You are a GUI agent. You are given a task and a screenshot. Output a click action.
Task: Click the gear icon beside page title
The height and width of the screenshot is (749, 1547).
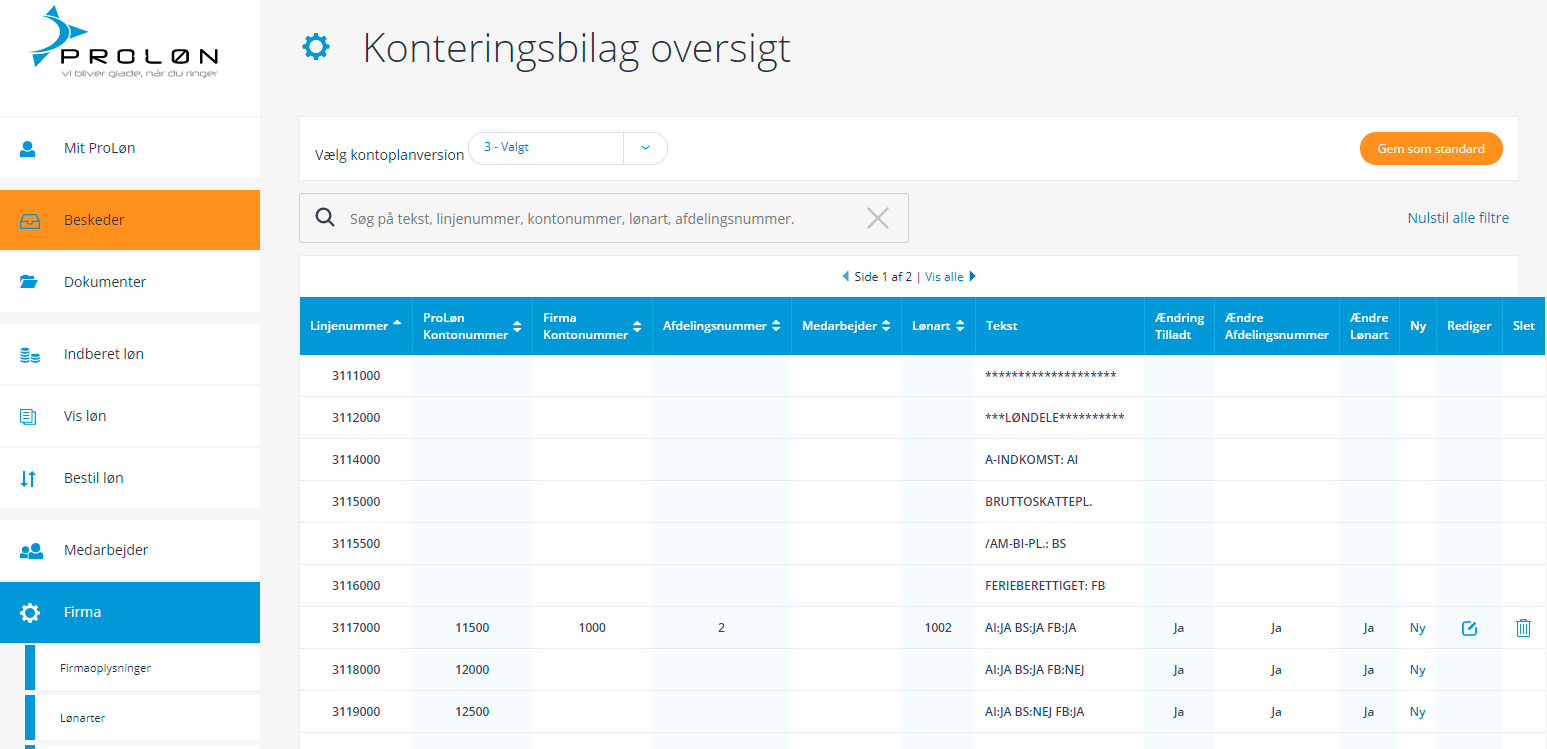[316, 47]
